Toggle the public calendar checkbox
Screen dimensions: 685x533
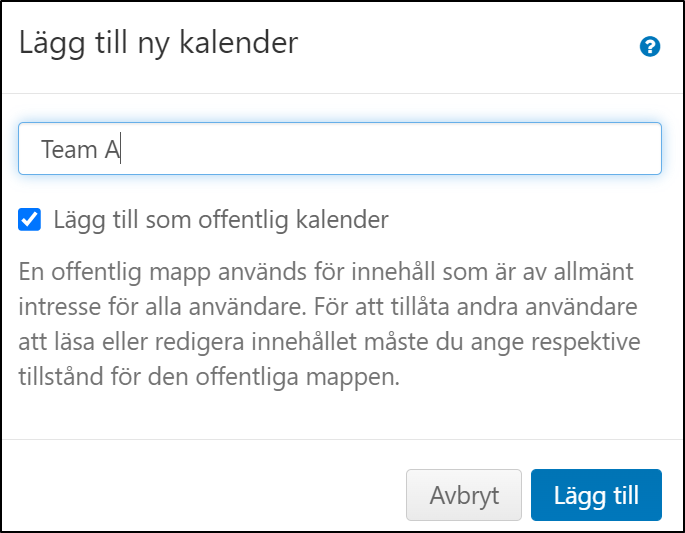click(x=30, y=219)
